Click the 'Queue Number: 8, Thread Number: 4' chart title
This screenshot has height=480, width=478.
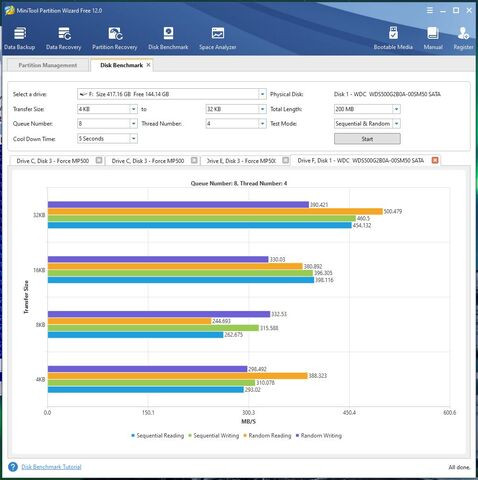tap(239, 183)
